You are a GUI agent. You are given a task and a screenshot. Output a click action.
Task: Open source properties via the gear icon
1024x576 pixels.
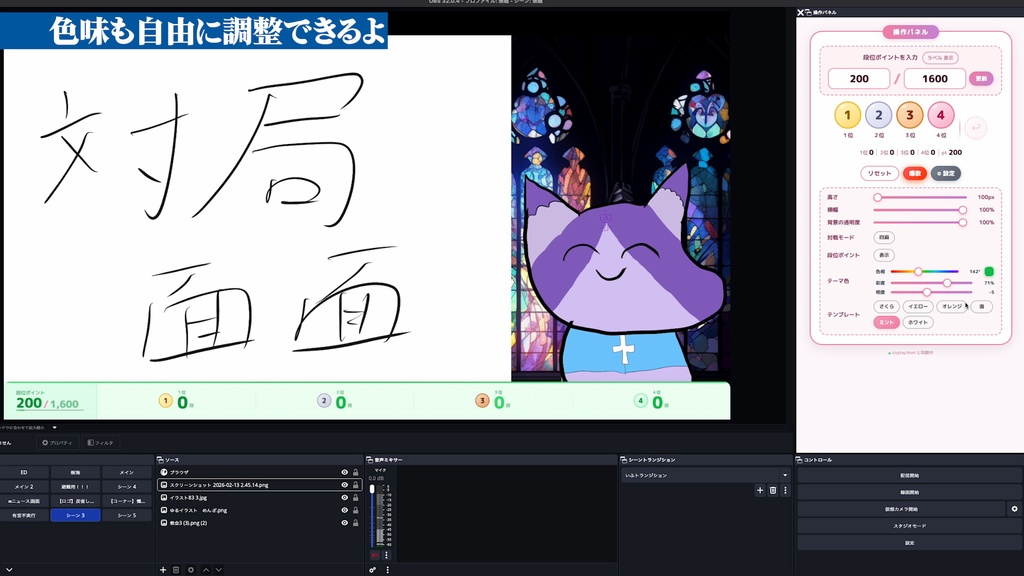(190, 570)
